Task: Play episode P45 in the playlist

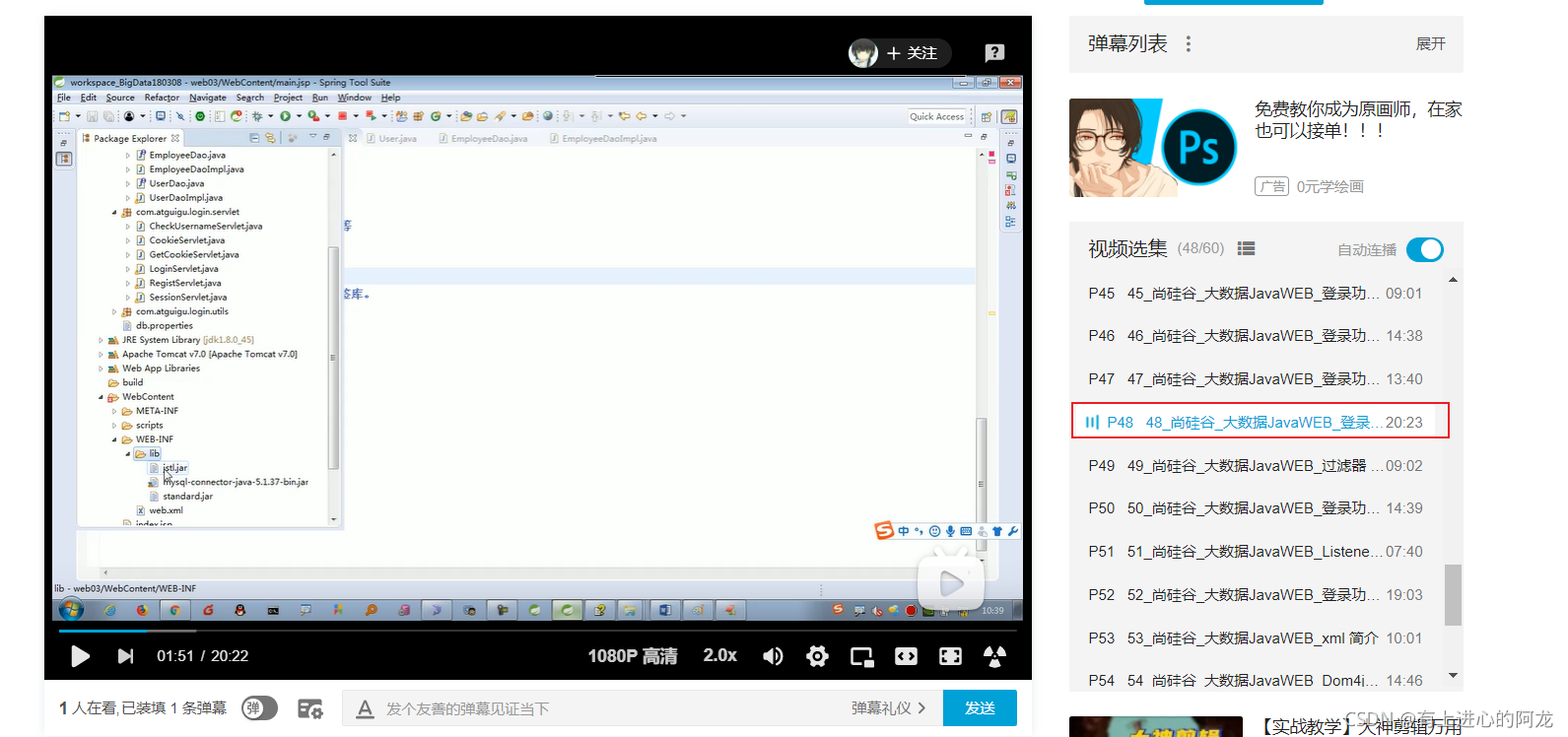Action: tap(1256, 294)
